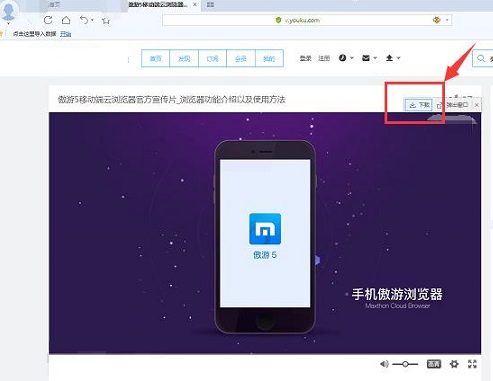Click the 注册 register link
This screenshot has width=493, height=381.
coord(324,58)
